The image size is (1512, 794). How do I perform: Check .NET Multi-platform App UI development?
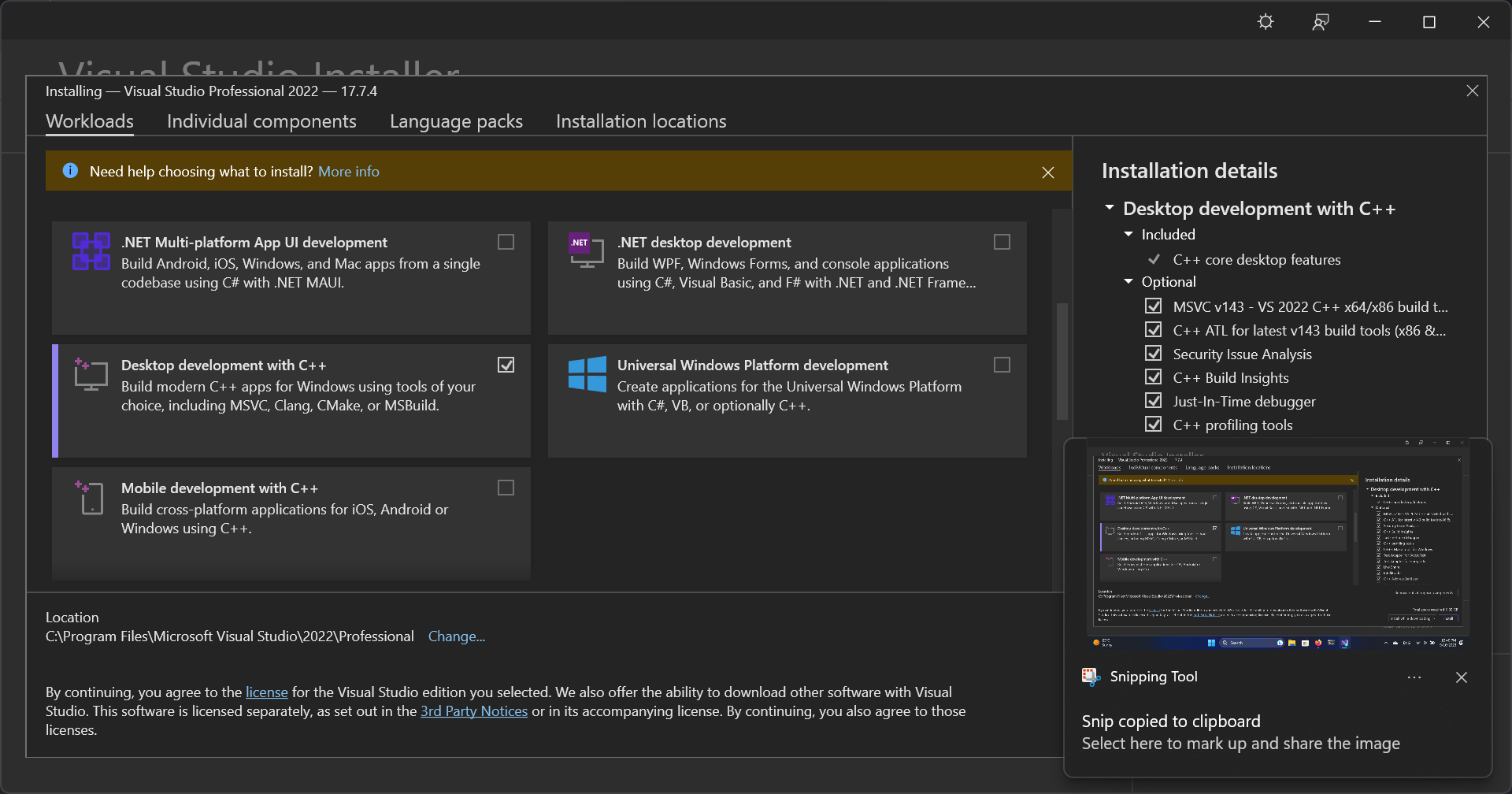click(x=506, y=242)
